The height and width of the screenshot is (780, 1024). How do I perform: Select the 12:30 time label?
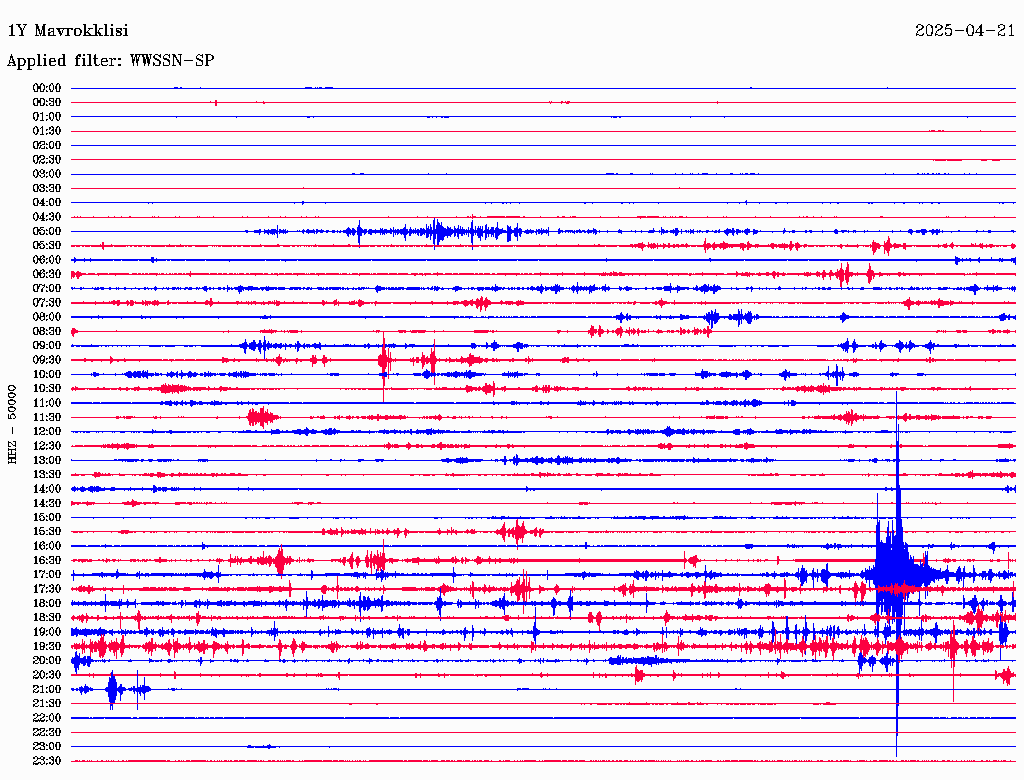pyautogui.click(x=47, y=446)
